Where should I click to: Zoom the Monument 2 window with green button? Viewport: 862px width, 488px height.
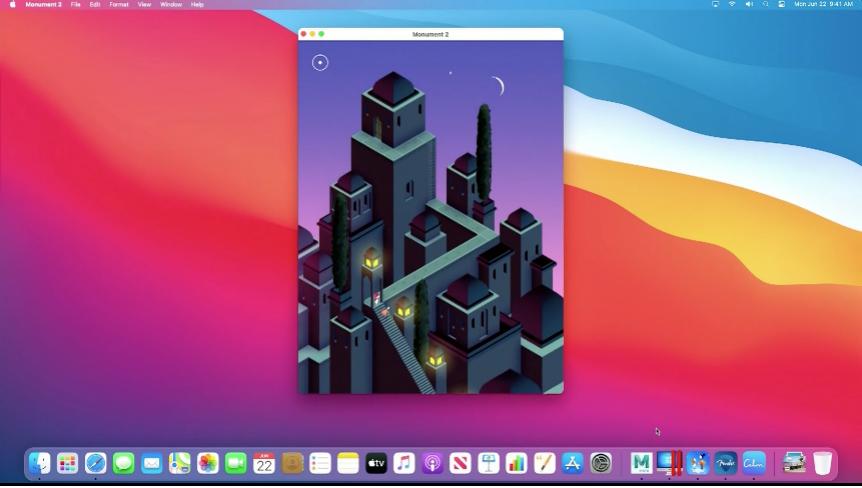(322, 34)
